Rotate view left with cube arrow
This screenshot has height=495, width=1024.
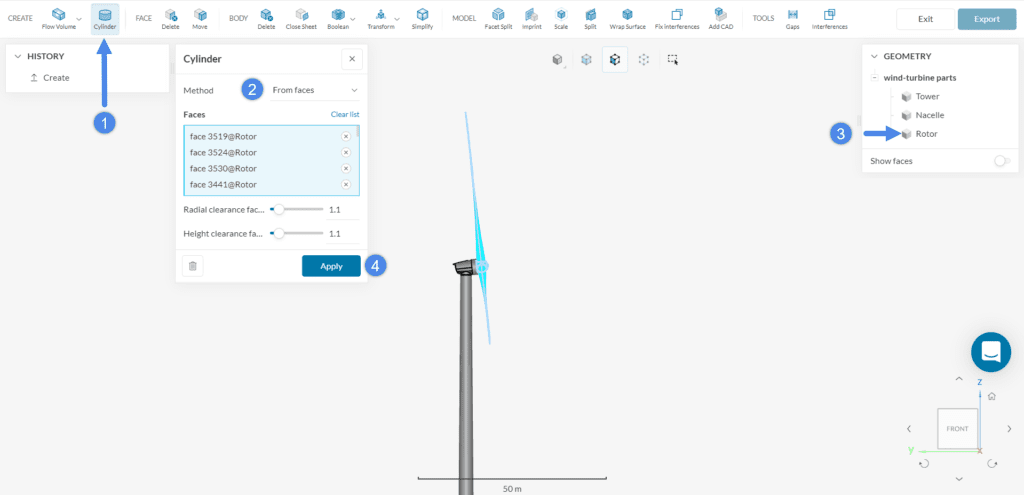[x=909, y=429]
